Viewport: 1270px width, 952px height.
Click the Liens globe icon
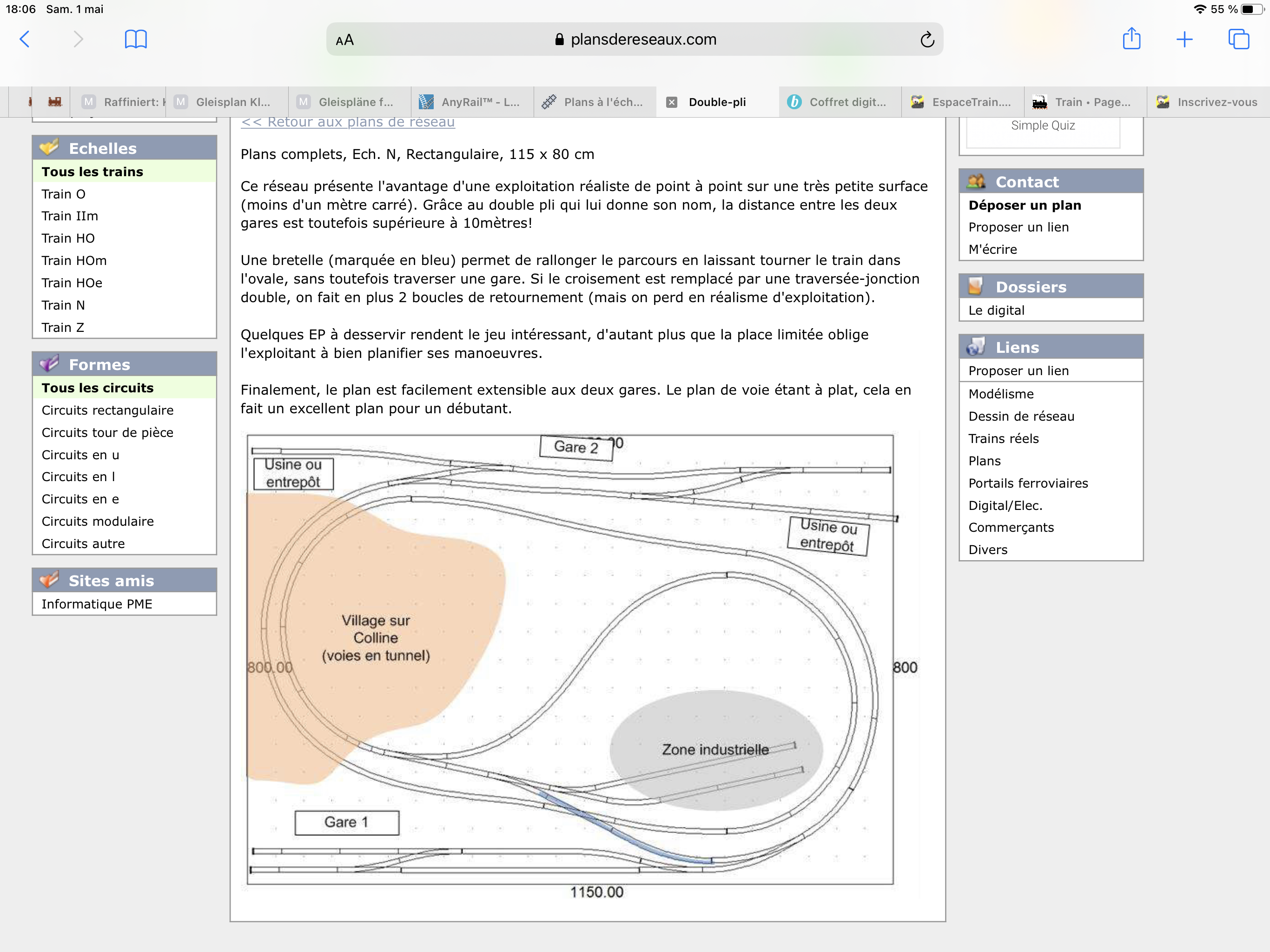click(976, 347)
